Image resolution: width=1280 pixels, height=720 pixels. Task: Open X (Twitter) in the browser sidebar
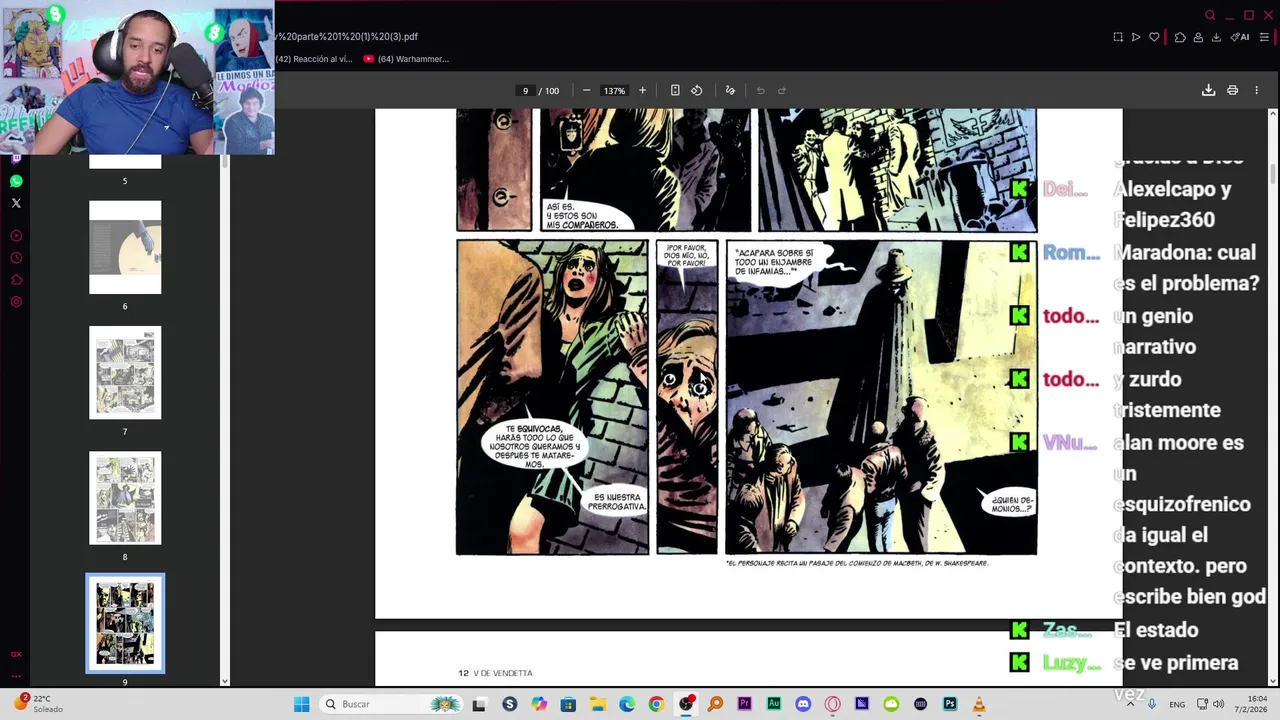(16, 203)
